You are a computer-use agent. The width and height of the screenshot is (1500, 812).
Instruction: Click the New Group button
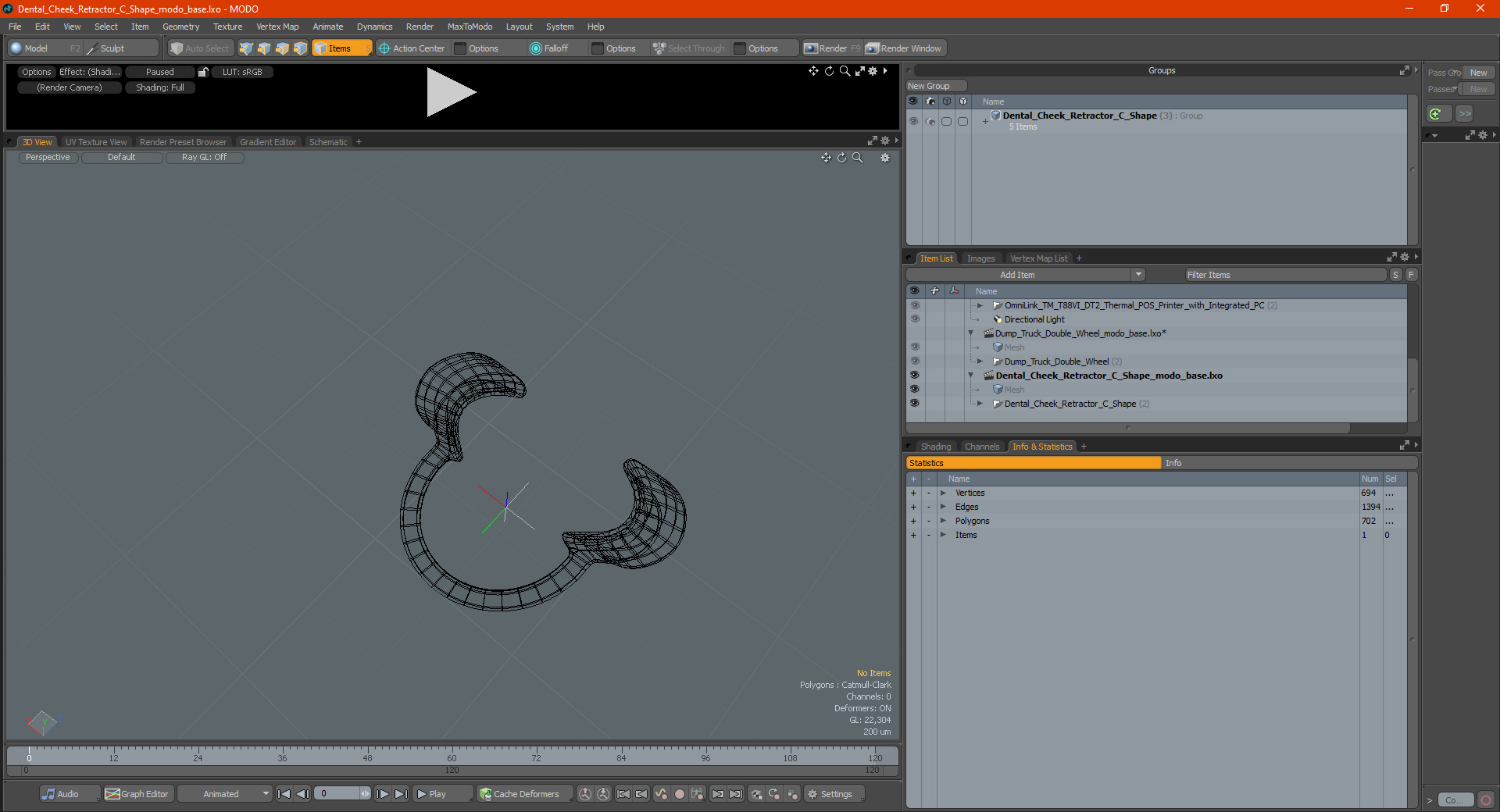(936, 86)
